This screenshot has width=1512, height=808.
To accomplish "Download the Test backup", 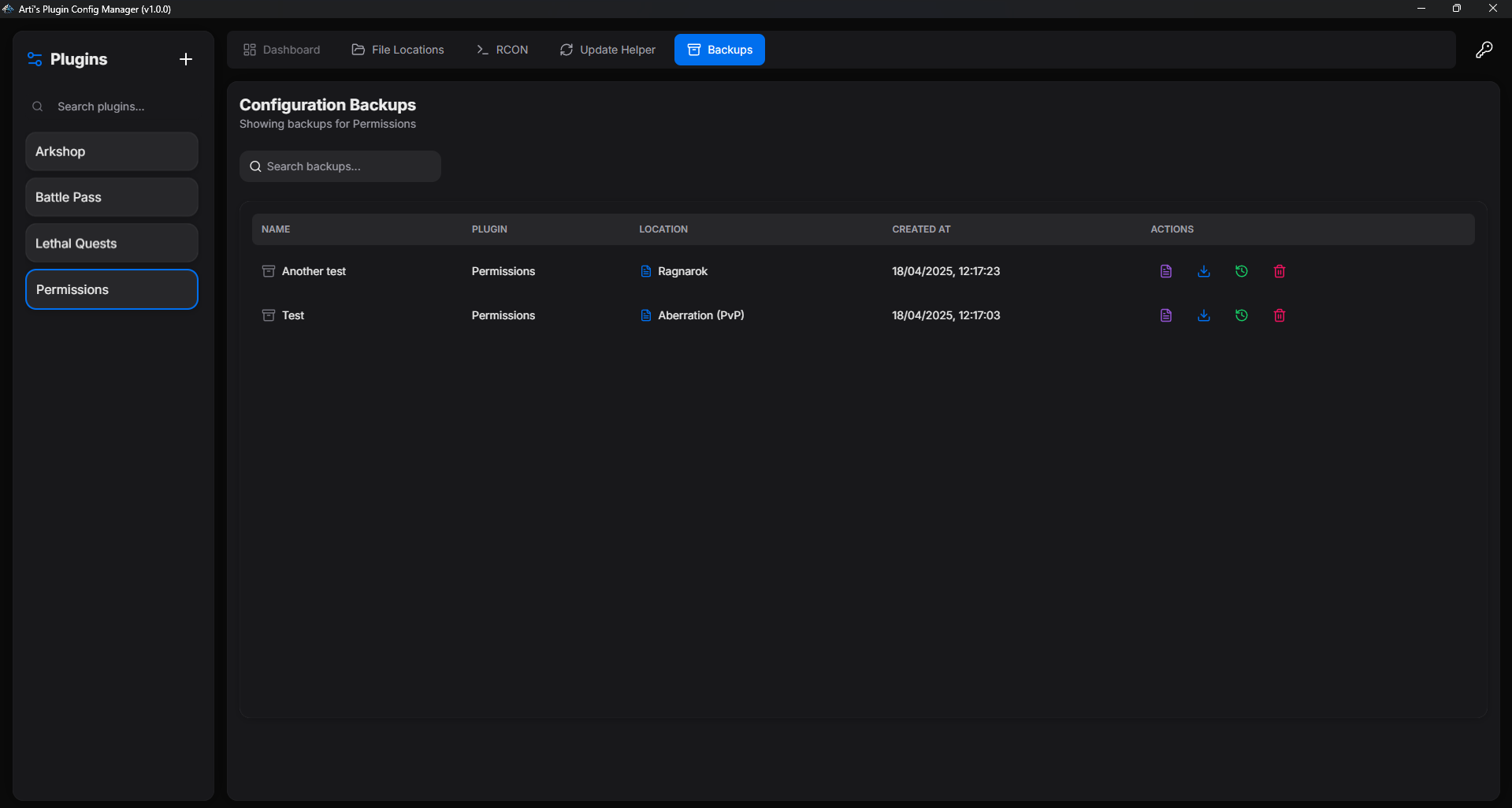I will pos(1204,315).
